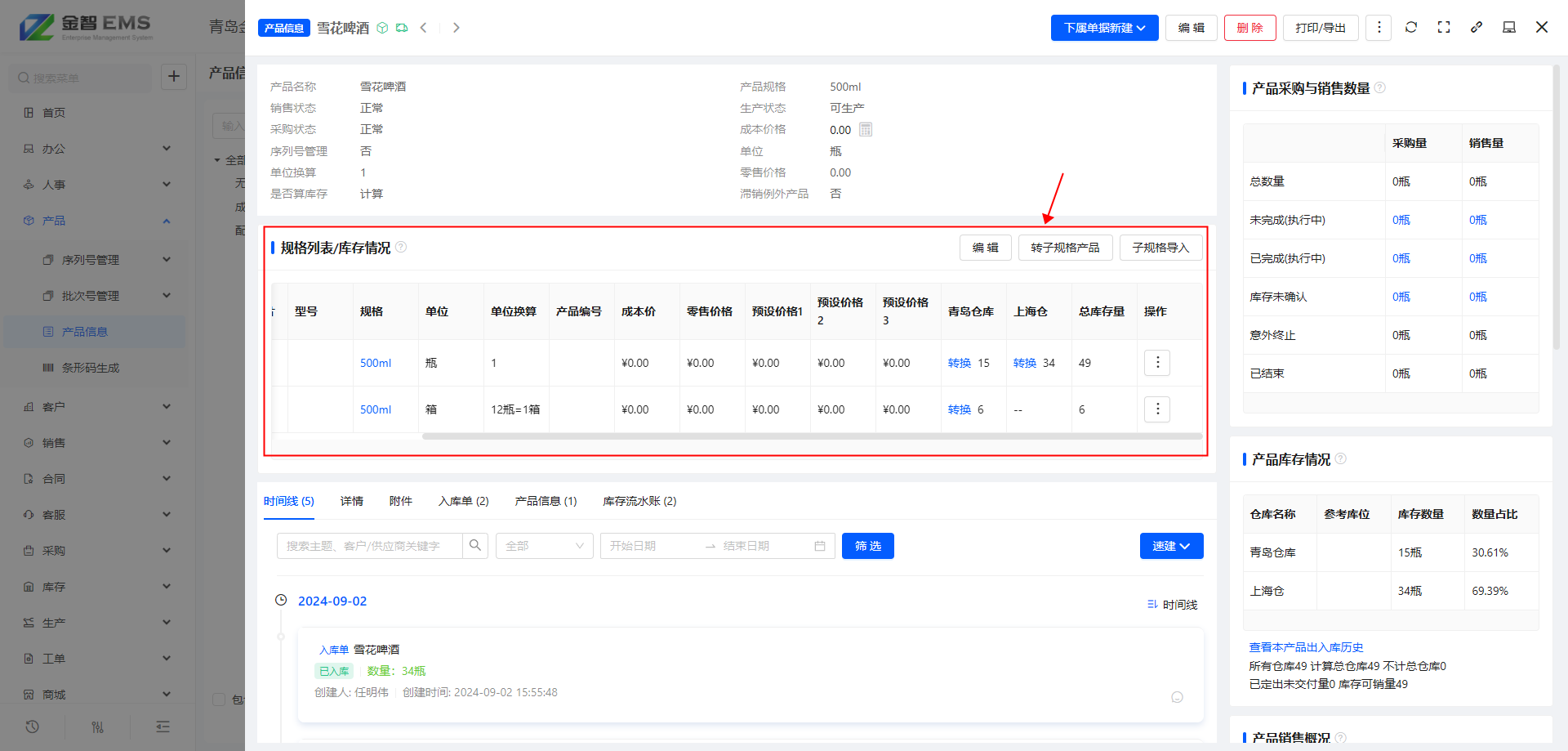Screen dimensions: 1568x751
Task: Go to next product record arrow
Action: [457, 28]
